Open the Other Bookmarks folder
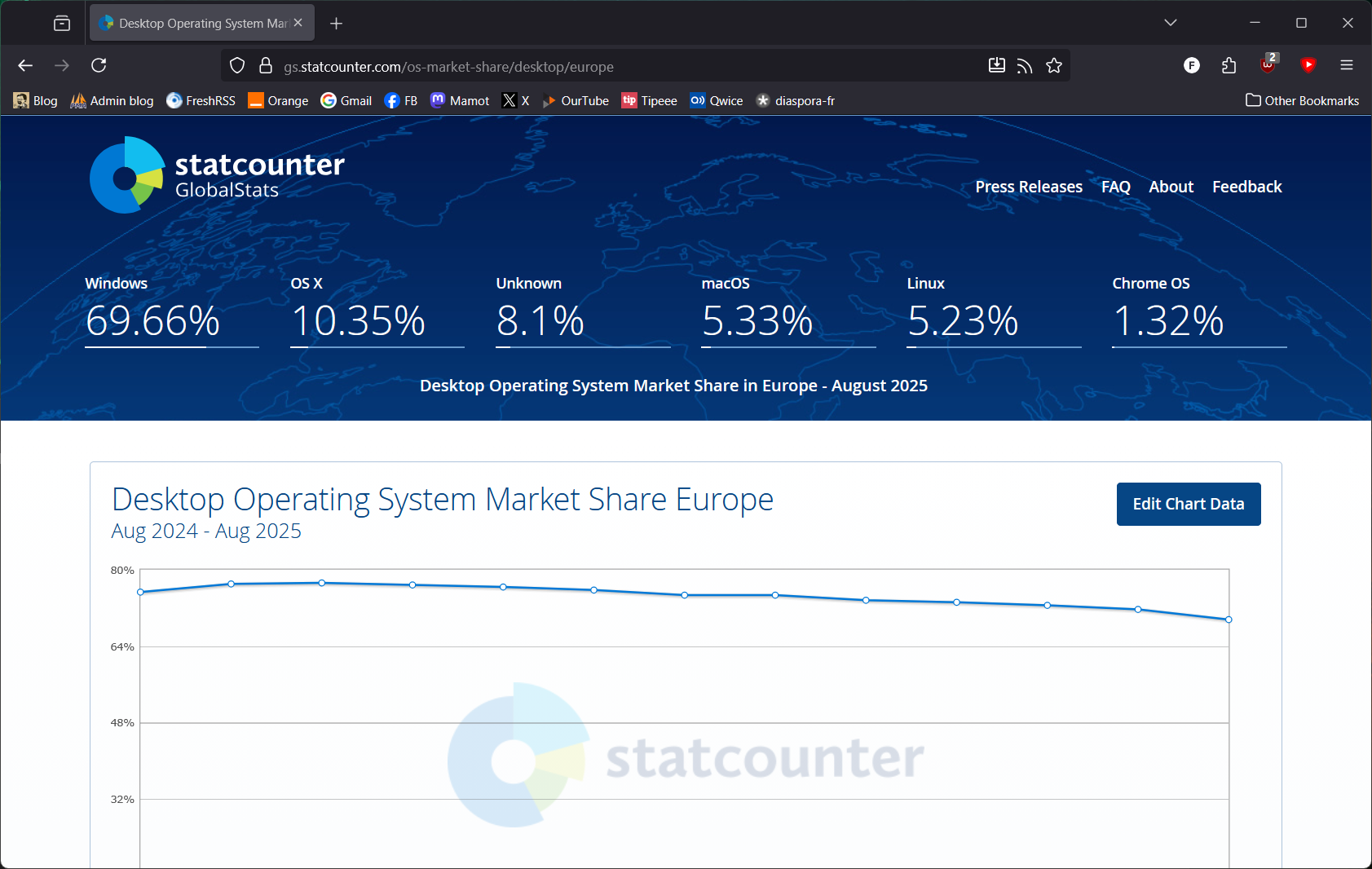 pos(1302,101)
